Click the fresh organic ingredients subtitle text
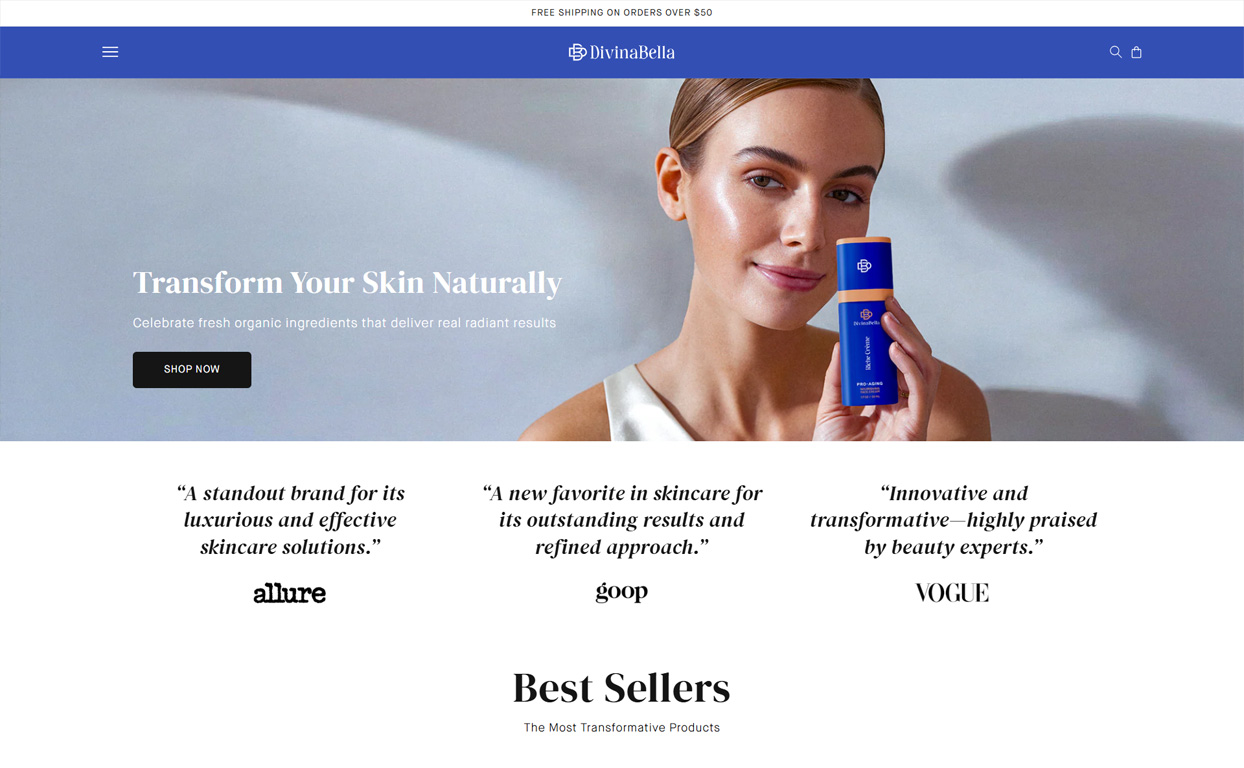This screenshot has width=1244, height=768. click(344, 323)
